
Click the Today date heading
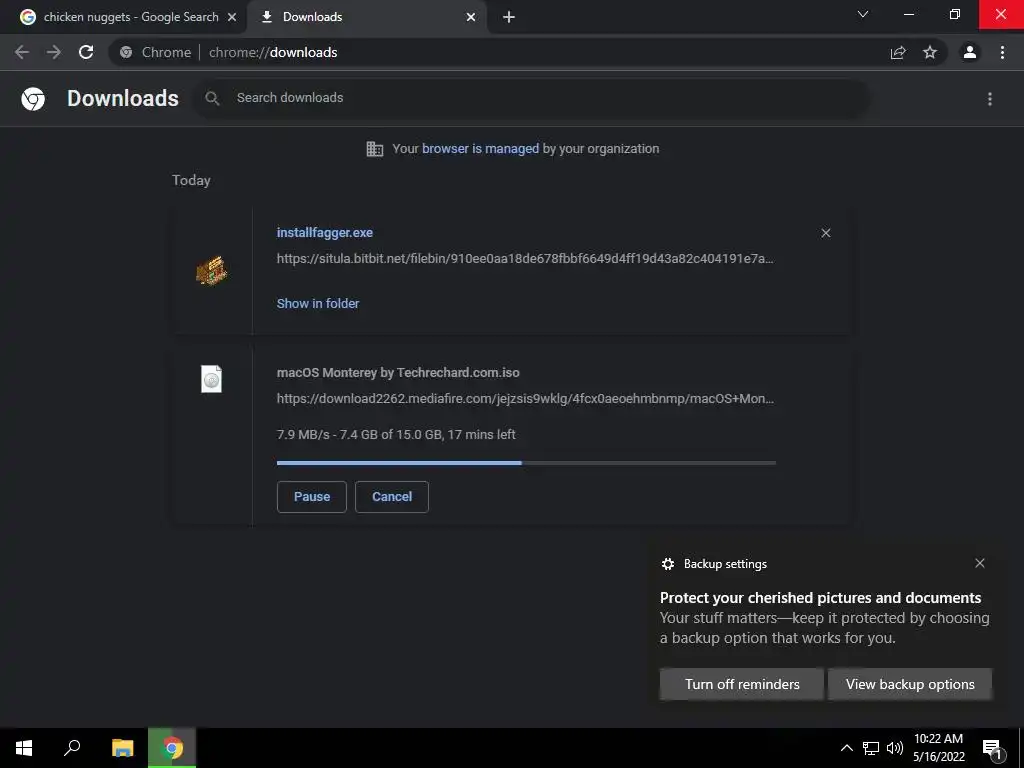coord(191,180)
